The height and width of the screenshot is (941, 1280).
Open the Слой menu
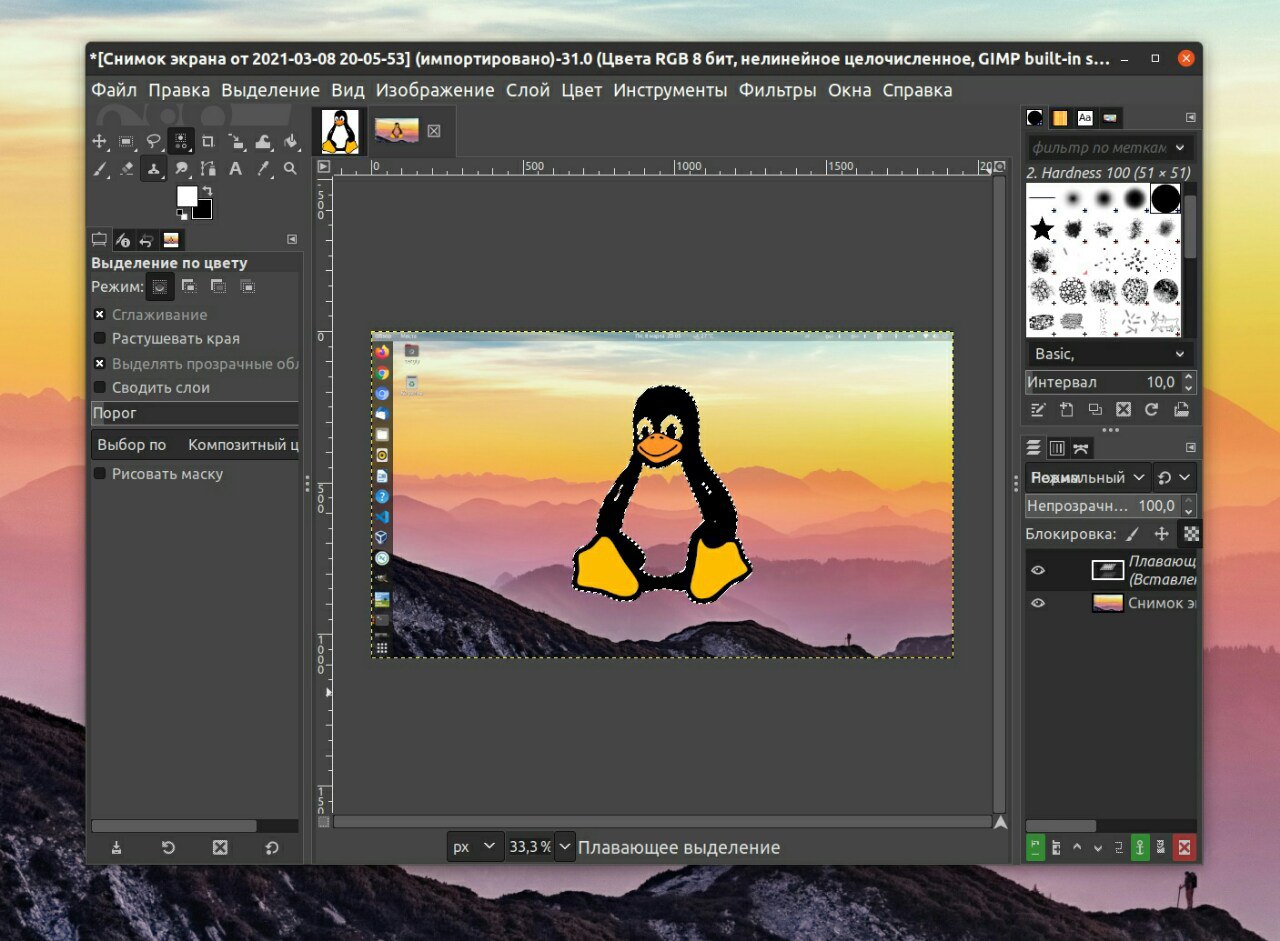click(528, 90)
